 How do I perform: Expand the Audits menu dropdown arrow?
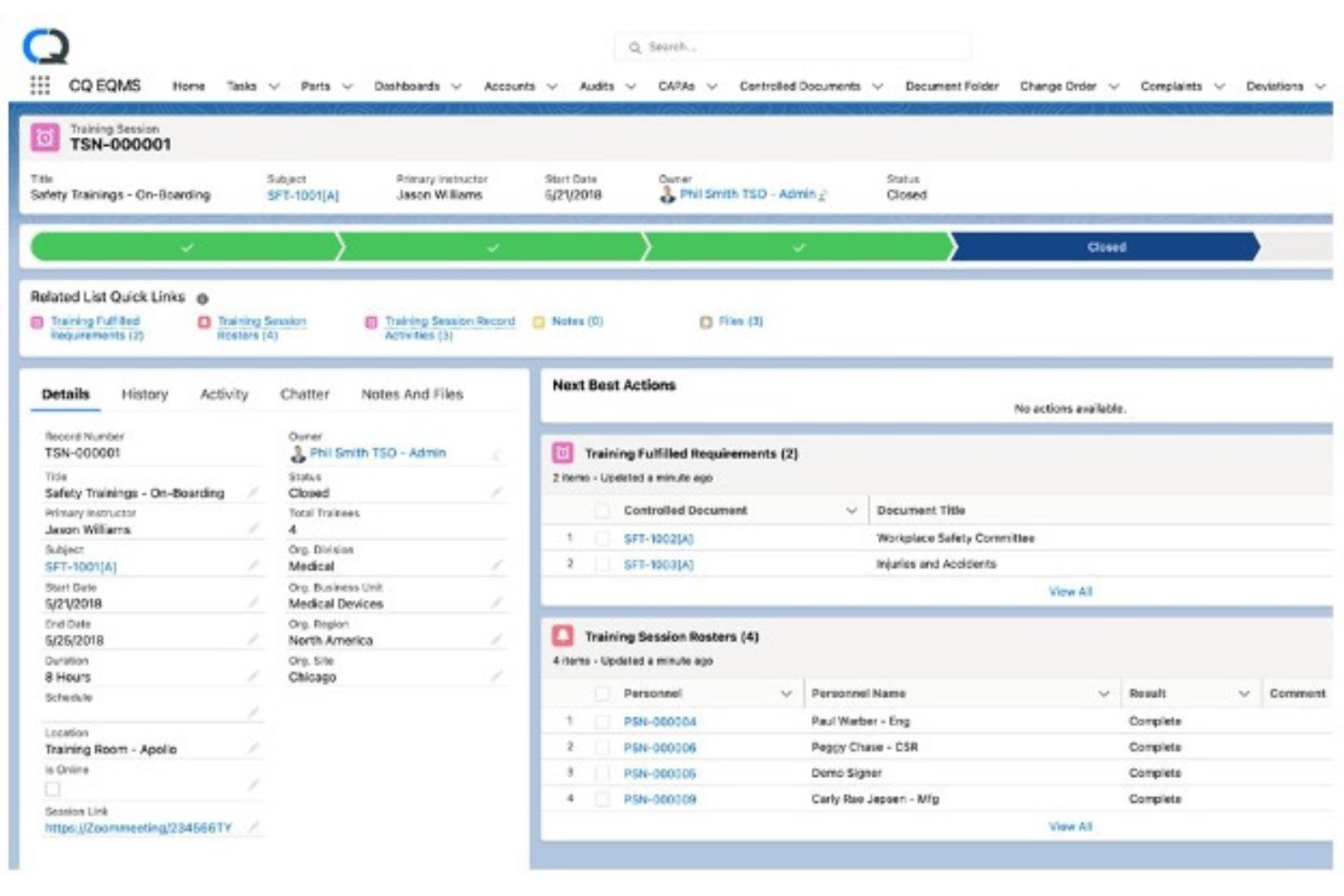(x=630, y=87)
